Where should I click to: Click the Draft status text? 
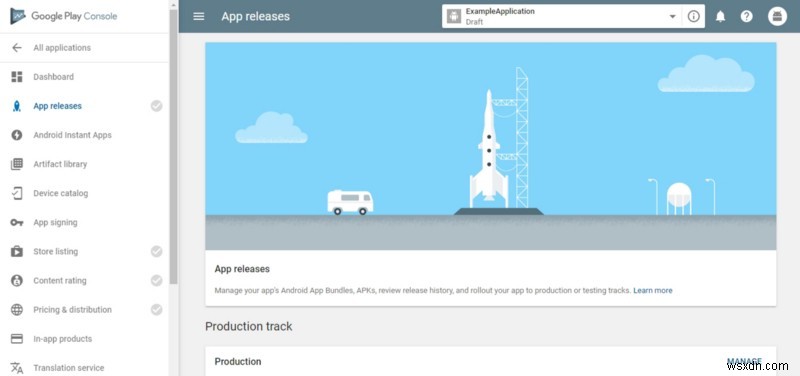point(474,22)
